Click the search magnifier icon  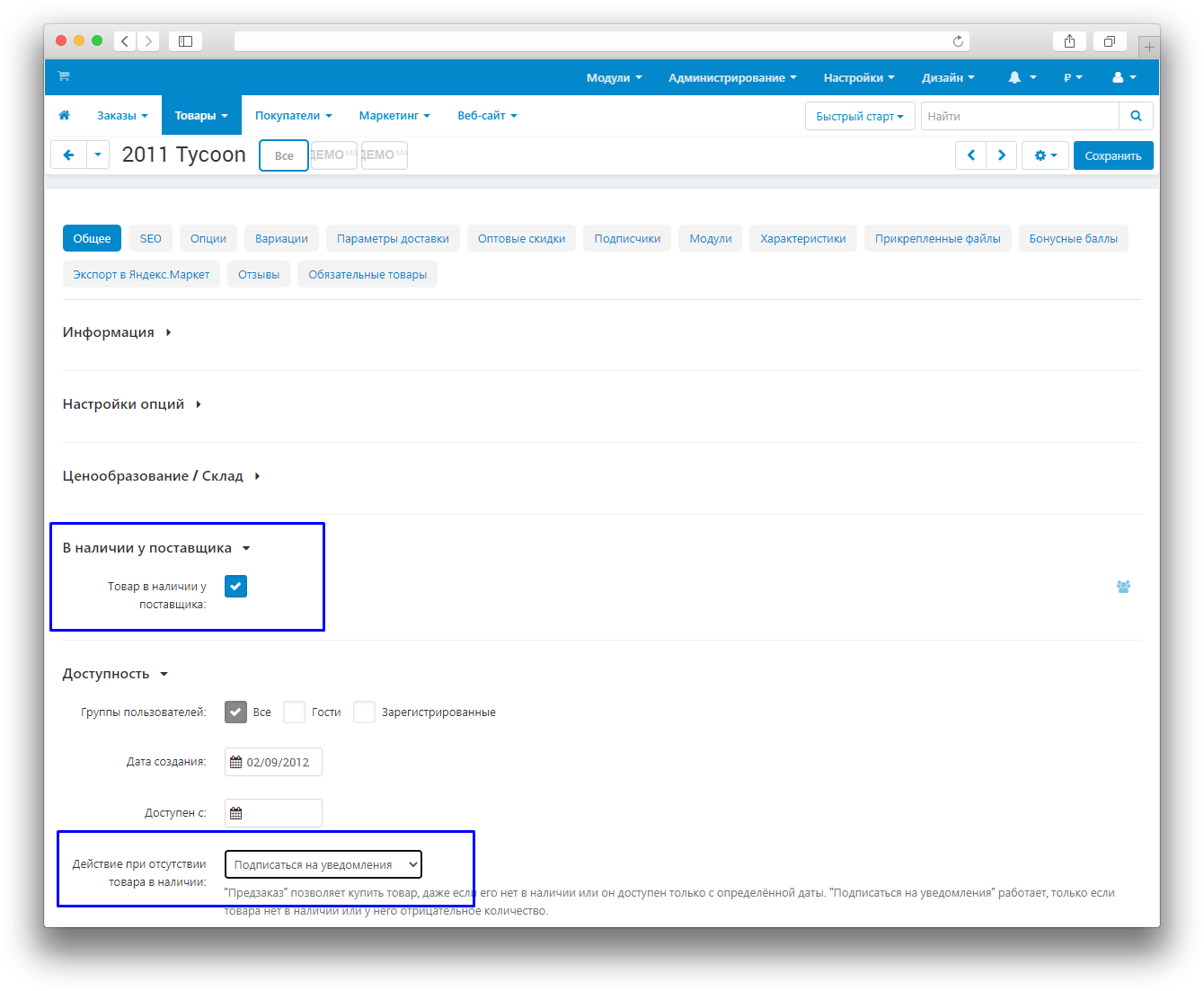1136,116
